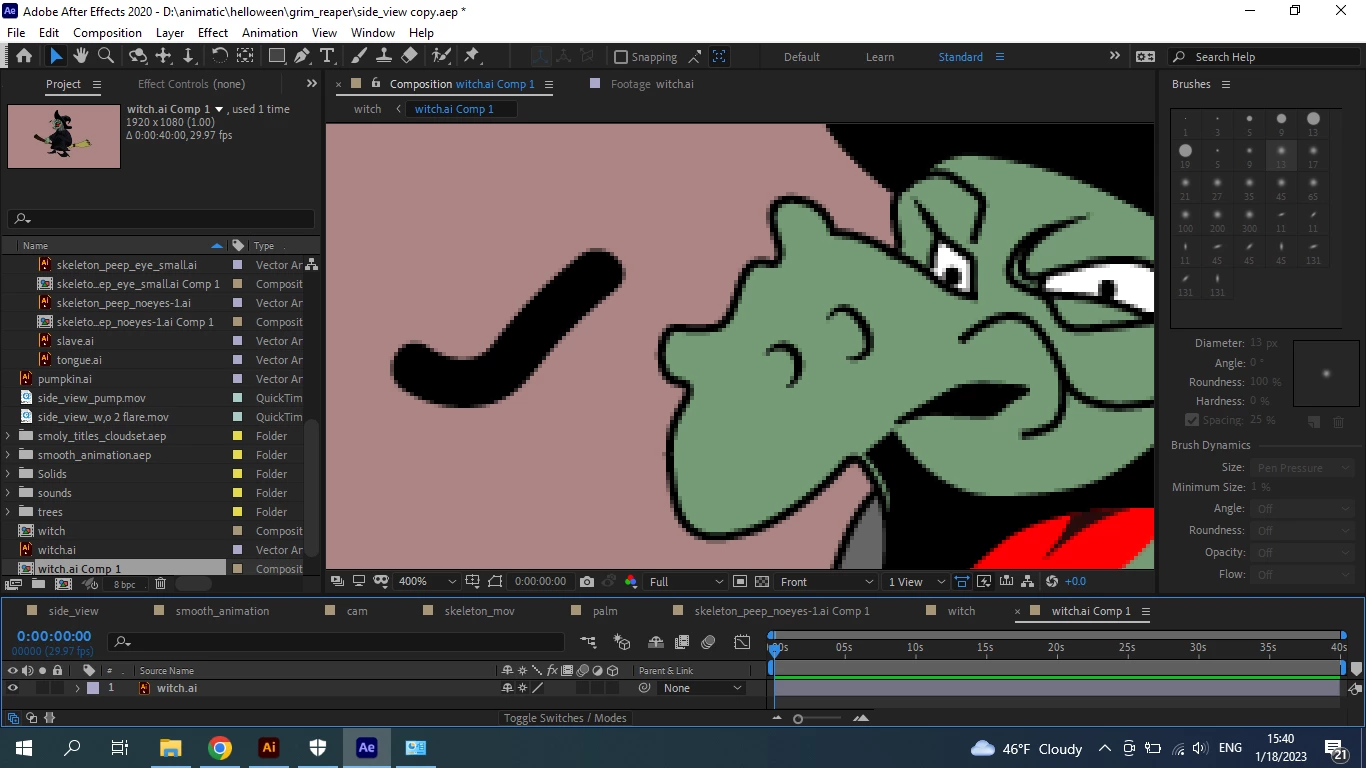Select the Home icon in the toolbar
The width and height of the screenshot is (1366, 768).
click(x=24, y=57)
